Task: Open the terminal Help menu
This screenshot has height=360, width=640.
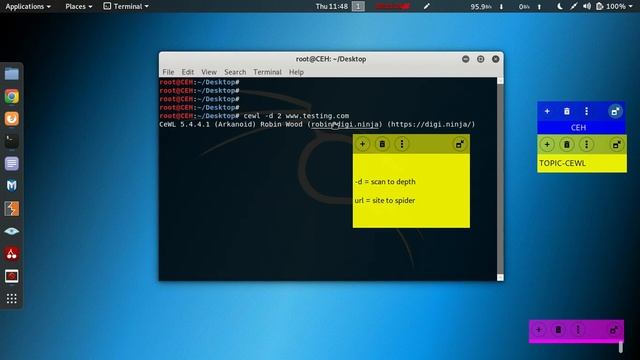Action: click(296, 72)
